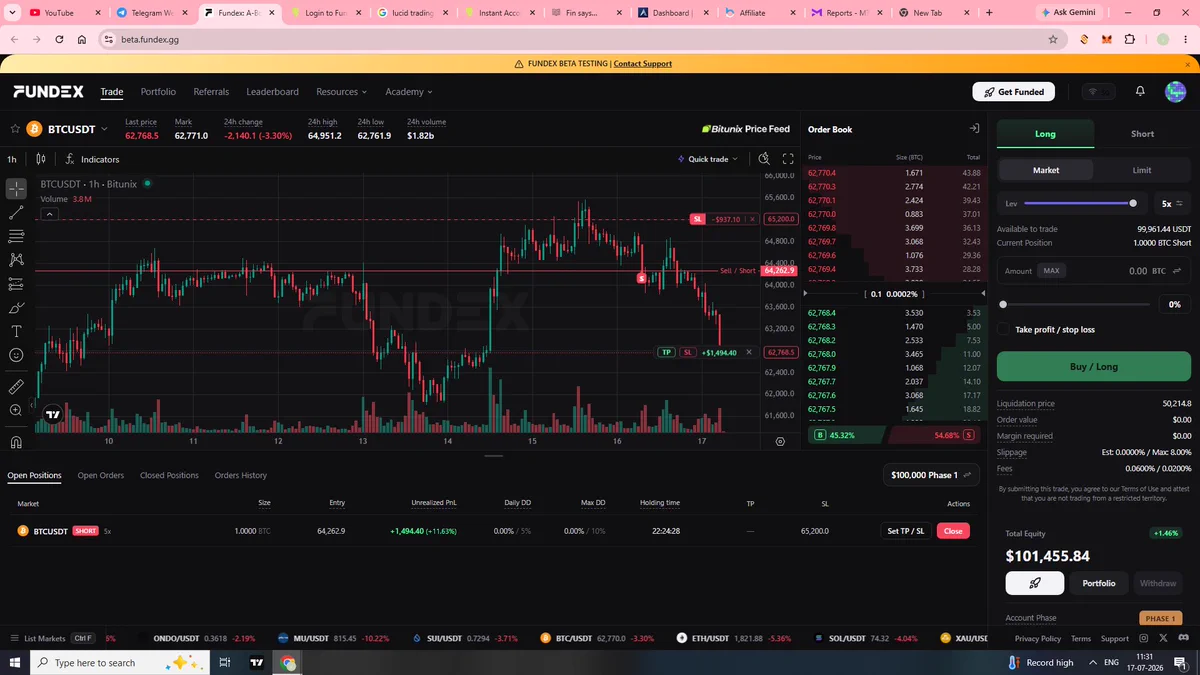Open the Windows taskbar search box

pos(120,663)
